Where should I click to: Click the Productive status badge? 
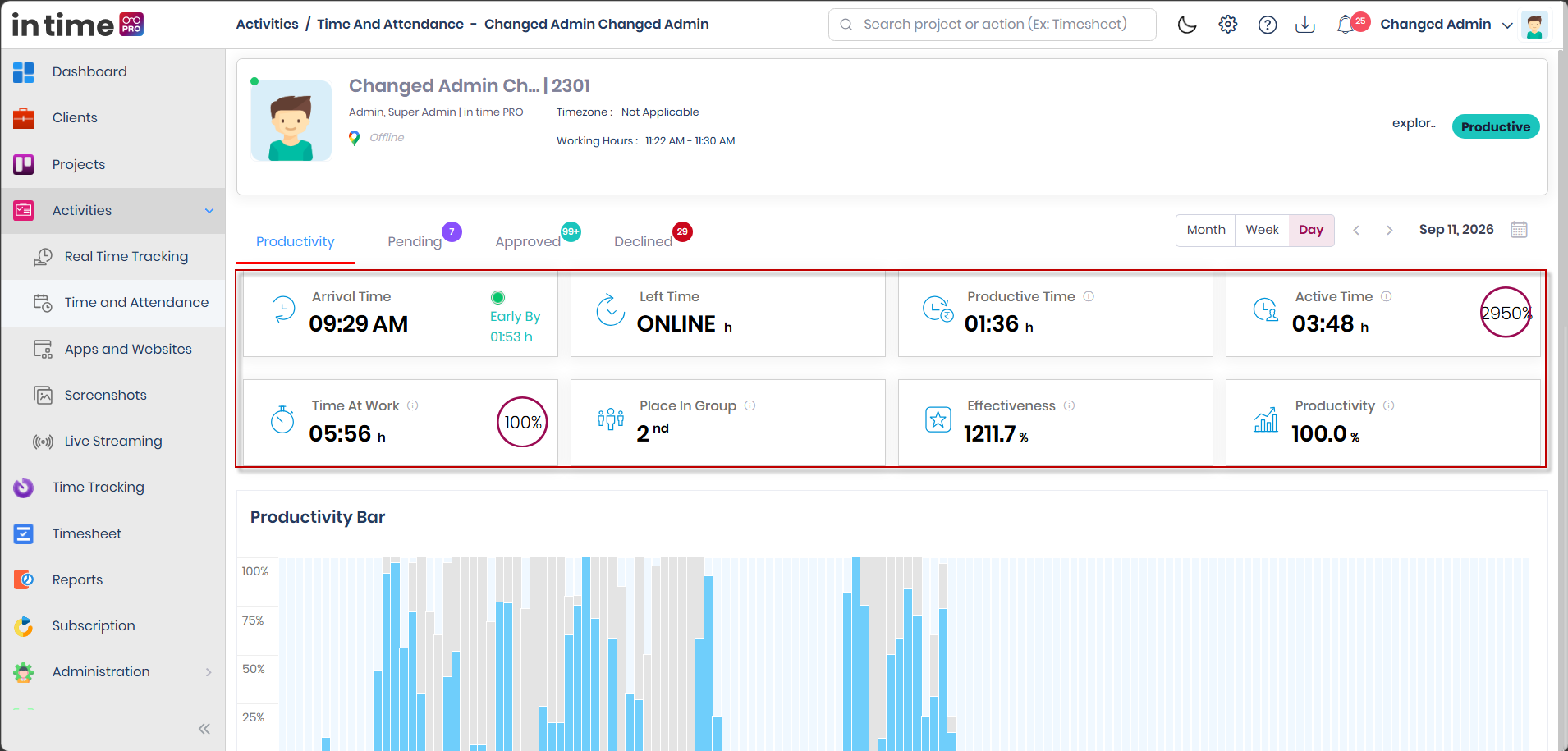point(1496,126)
